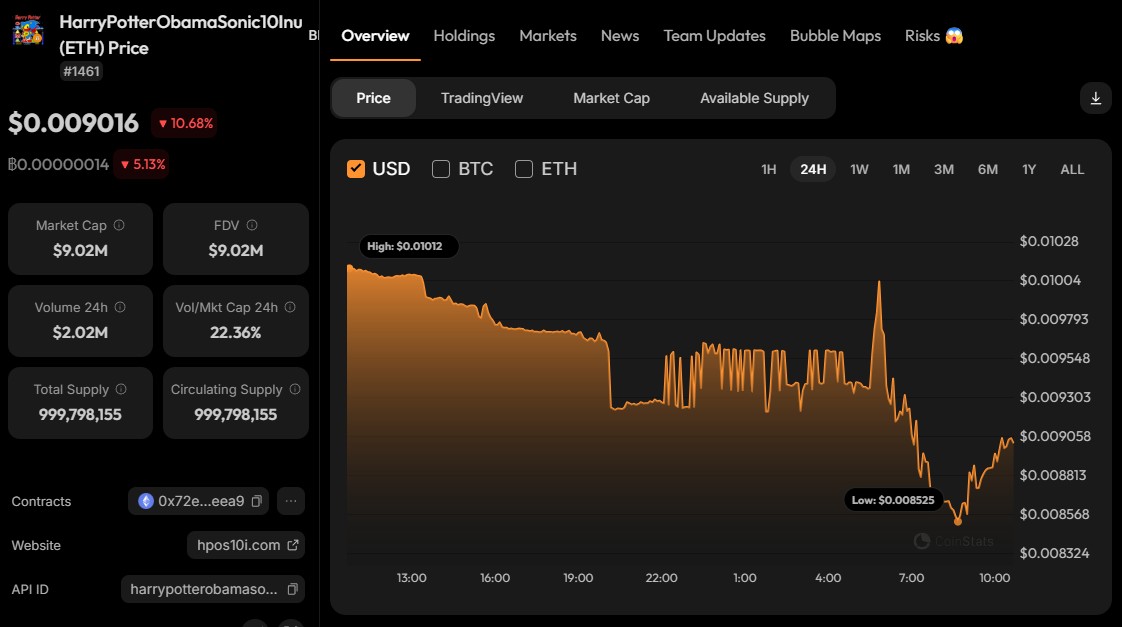Set chart range to 1M
The image size is (1122, 627).
(x=901, y=170)
